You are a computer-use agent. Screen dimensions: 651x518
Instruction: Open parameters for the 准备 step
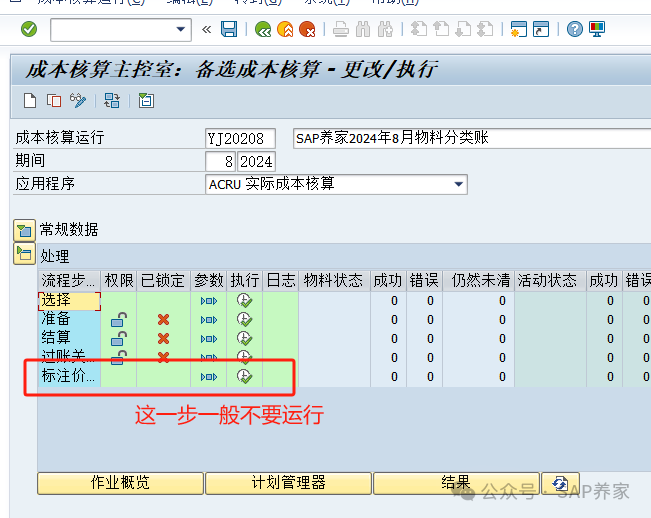click(x=209, y=320)
